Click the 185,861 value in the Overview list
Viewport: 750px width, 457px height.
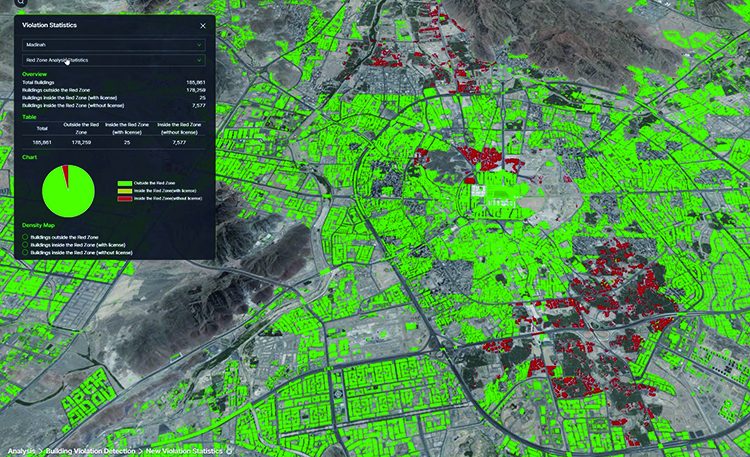coord(196,82)
